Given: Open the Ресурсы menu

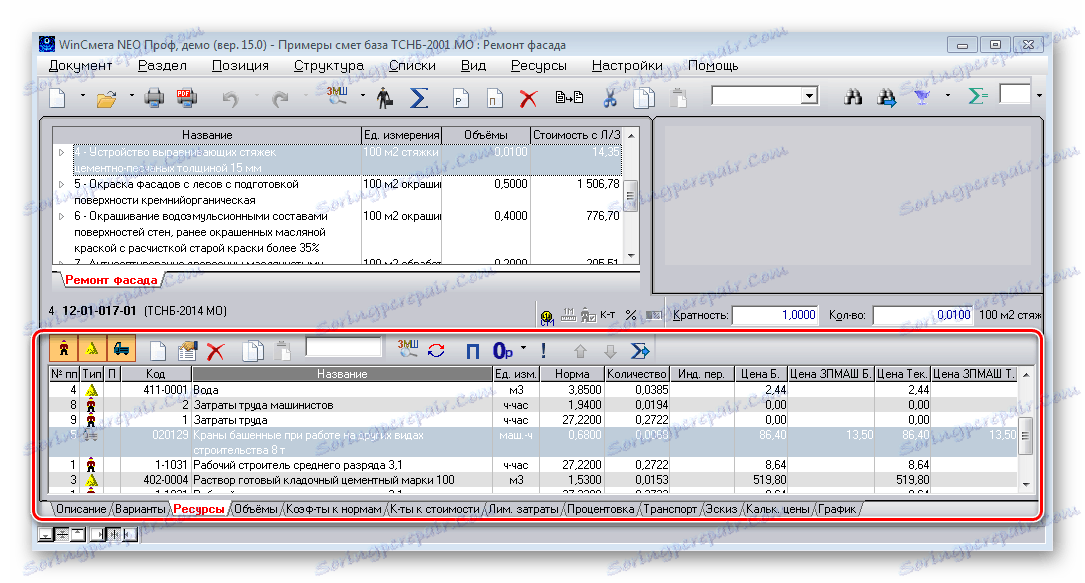Looking at the screenshot, I should 538,66.
